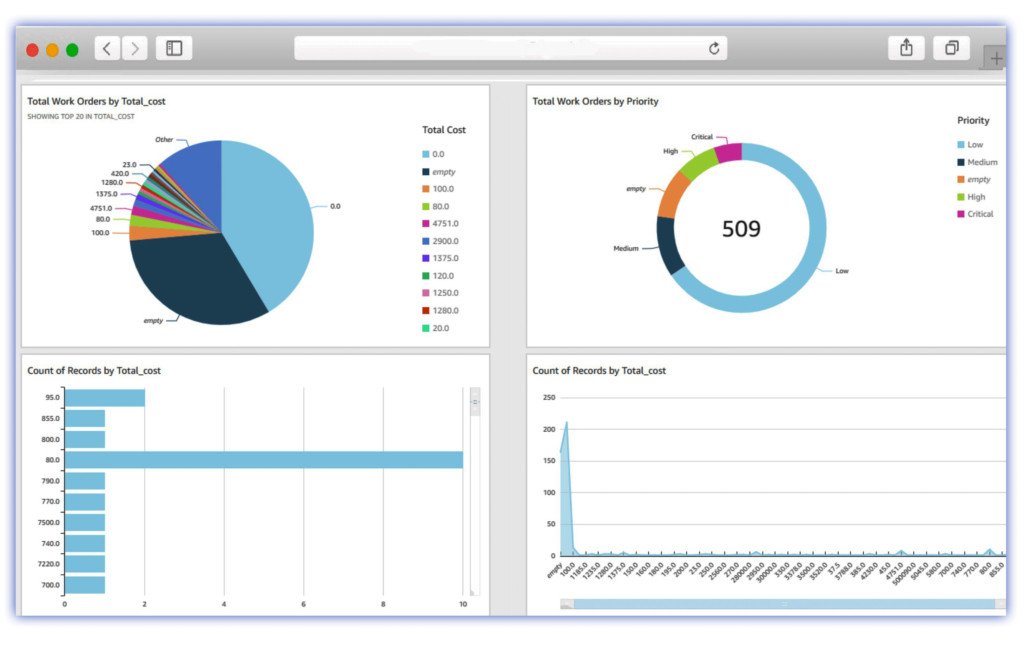Reload the dashboard page
Viewport: 1024px width, 649px height.
(713, 47)
